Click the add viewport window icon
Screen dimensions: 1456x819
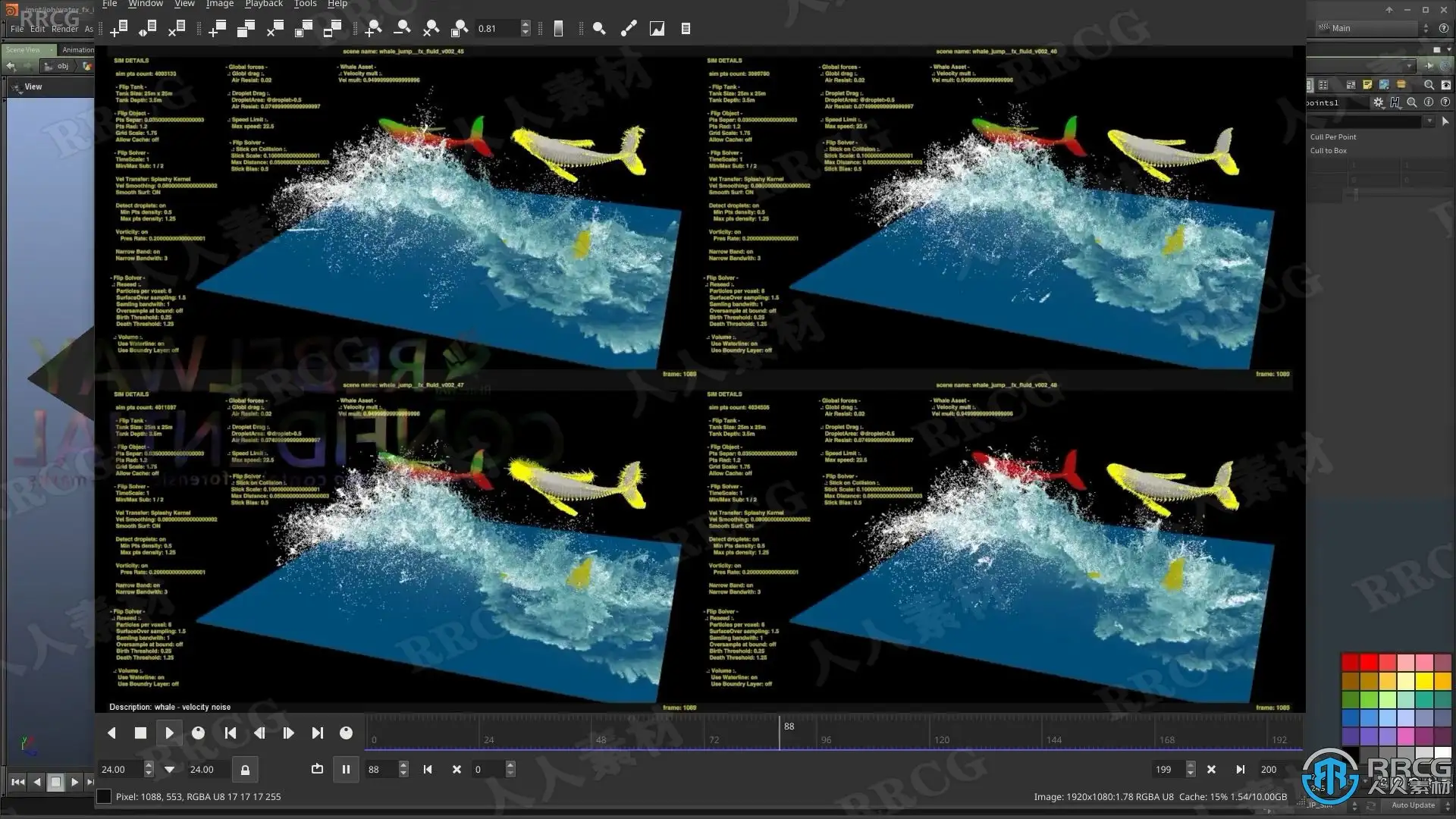[x=217, y=29]
